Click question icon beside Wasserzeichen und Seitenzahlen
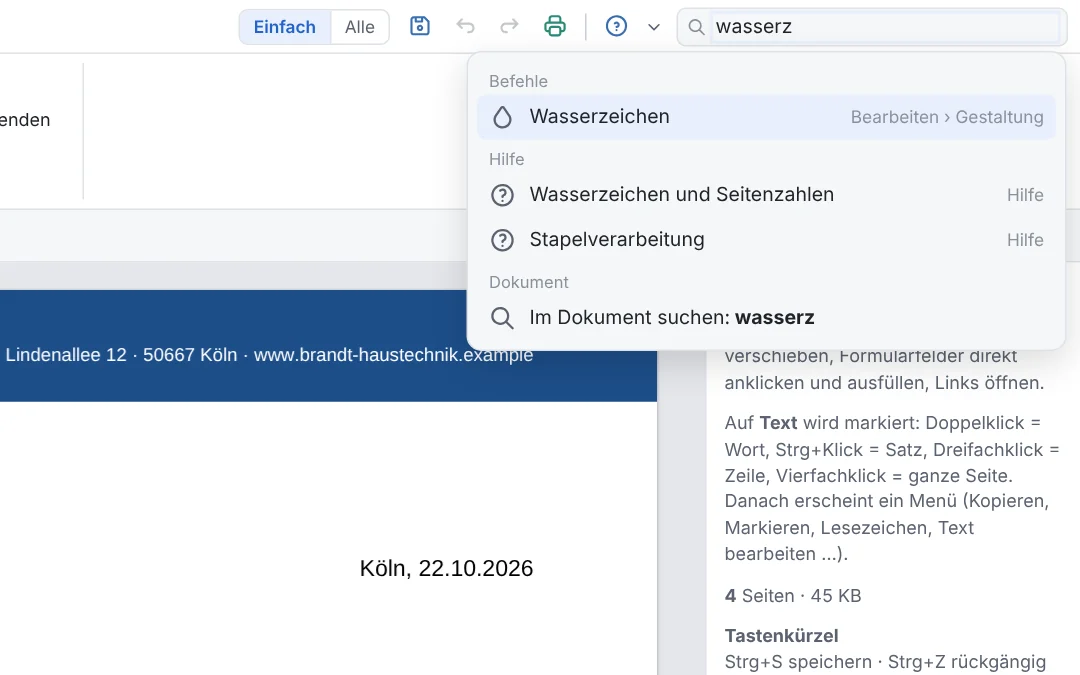This screenshot has height=675, width=1080. (502, 196)
